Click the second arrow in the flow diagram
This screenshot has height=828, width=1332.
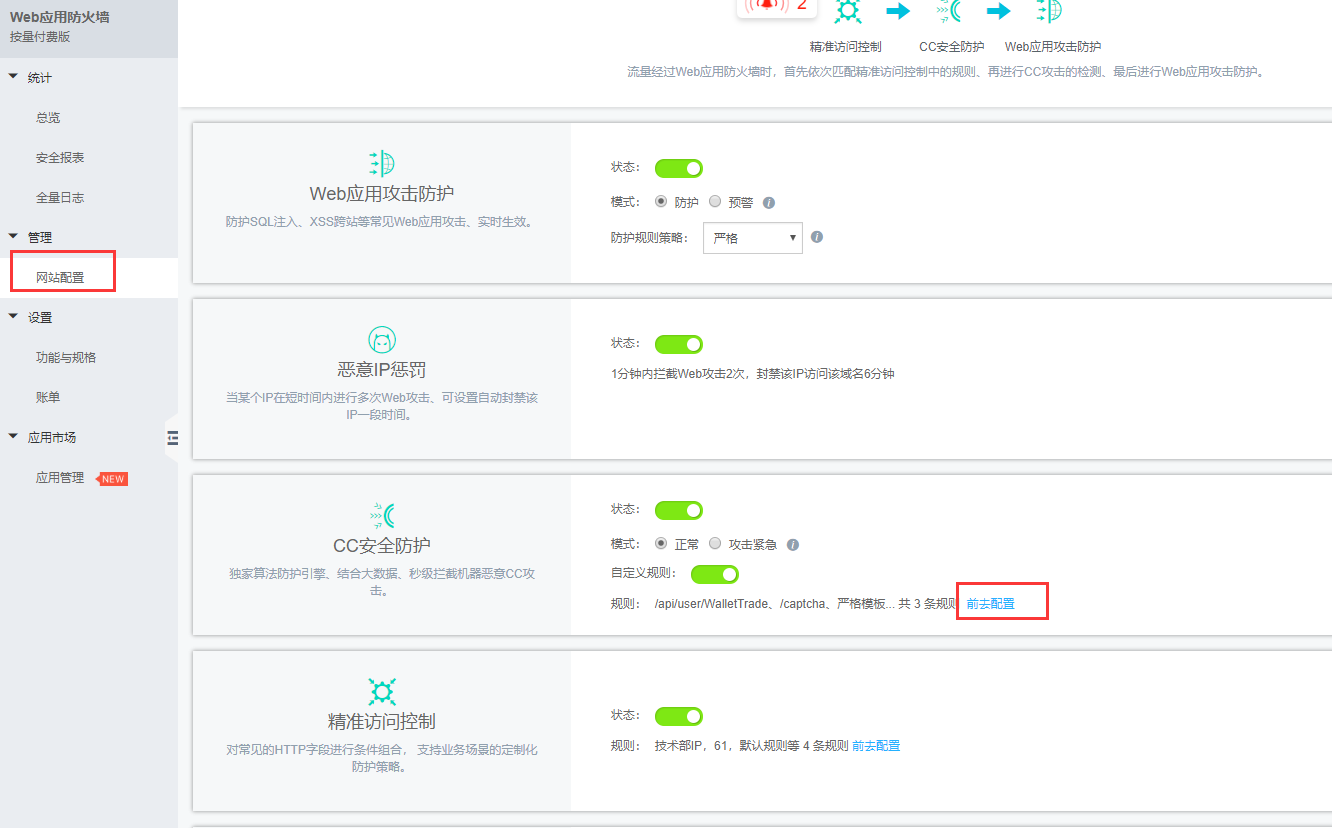(x=998, y=11)
